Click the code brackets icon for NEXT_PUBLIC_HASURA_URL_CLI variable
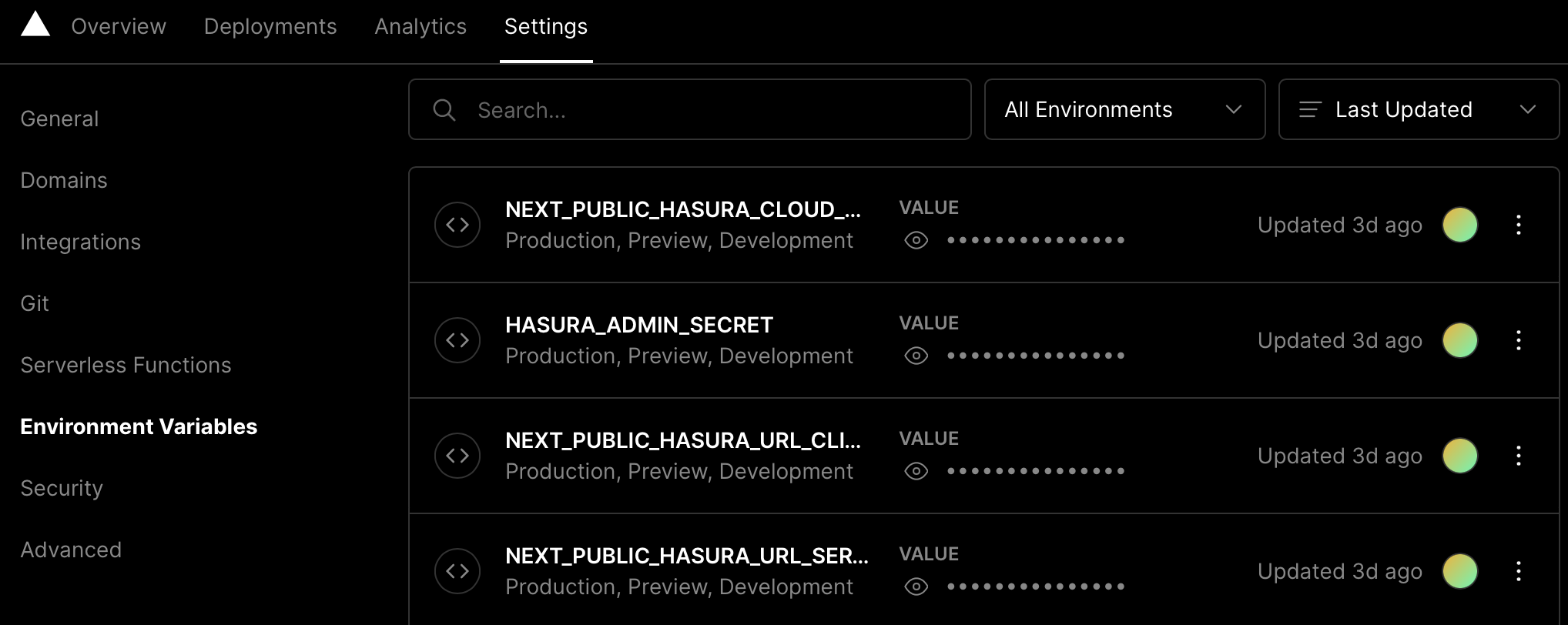This screenshot has height=625, width=1568. [457, 455]
